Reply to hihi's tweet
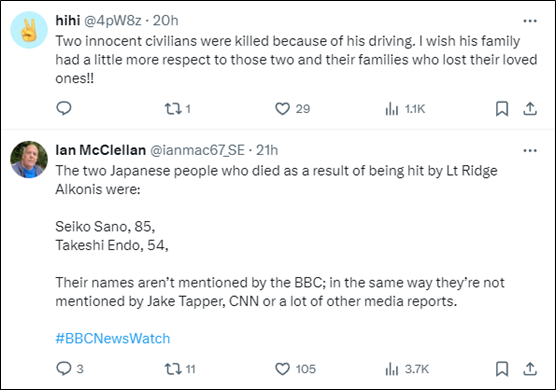 coord(64,108)
